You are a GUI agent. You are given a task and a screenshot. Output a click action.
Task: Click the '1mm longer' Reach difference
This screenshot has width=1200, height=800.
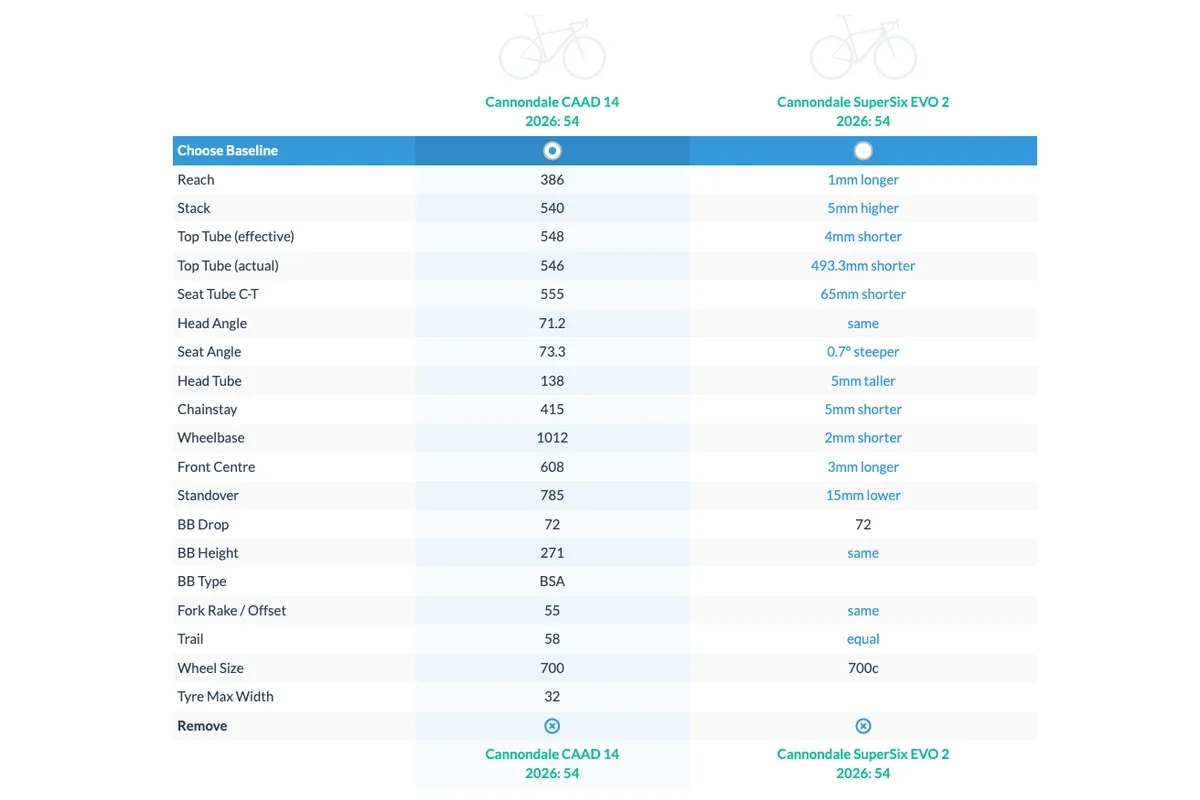pyautogui.click(x=863, y=180)
